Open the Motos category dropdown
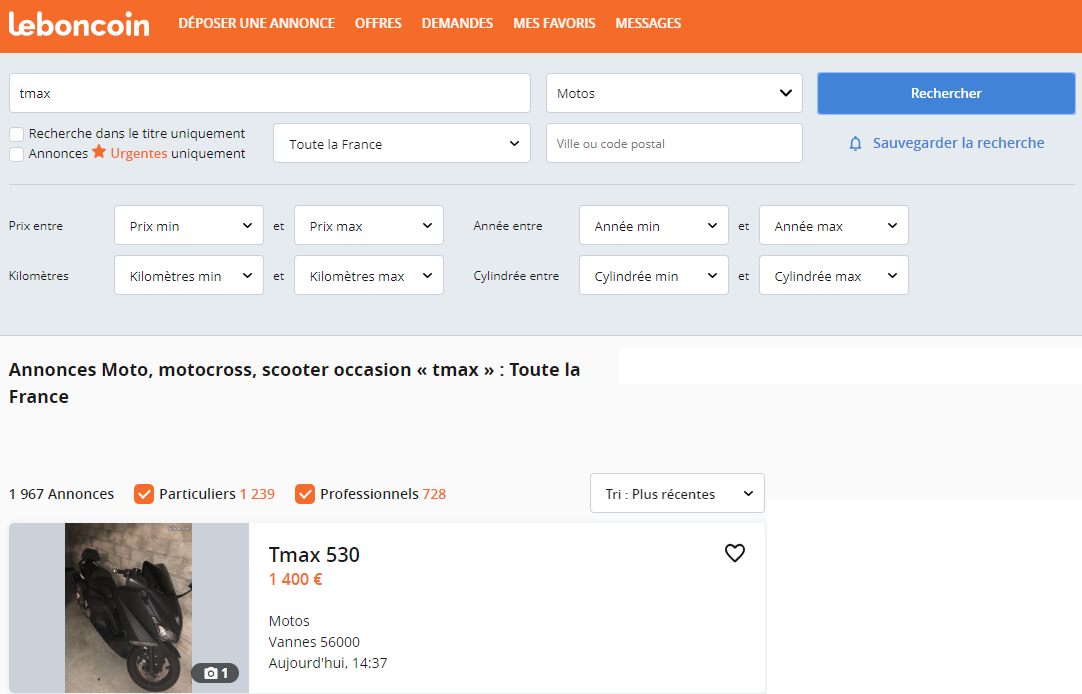Viewport: 1082px width, 694px height. [674, 93]
